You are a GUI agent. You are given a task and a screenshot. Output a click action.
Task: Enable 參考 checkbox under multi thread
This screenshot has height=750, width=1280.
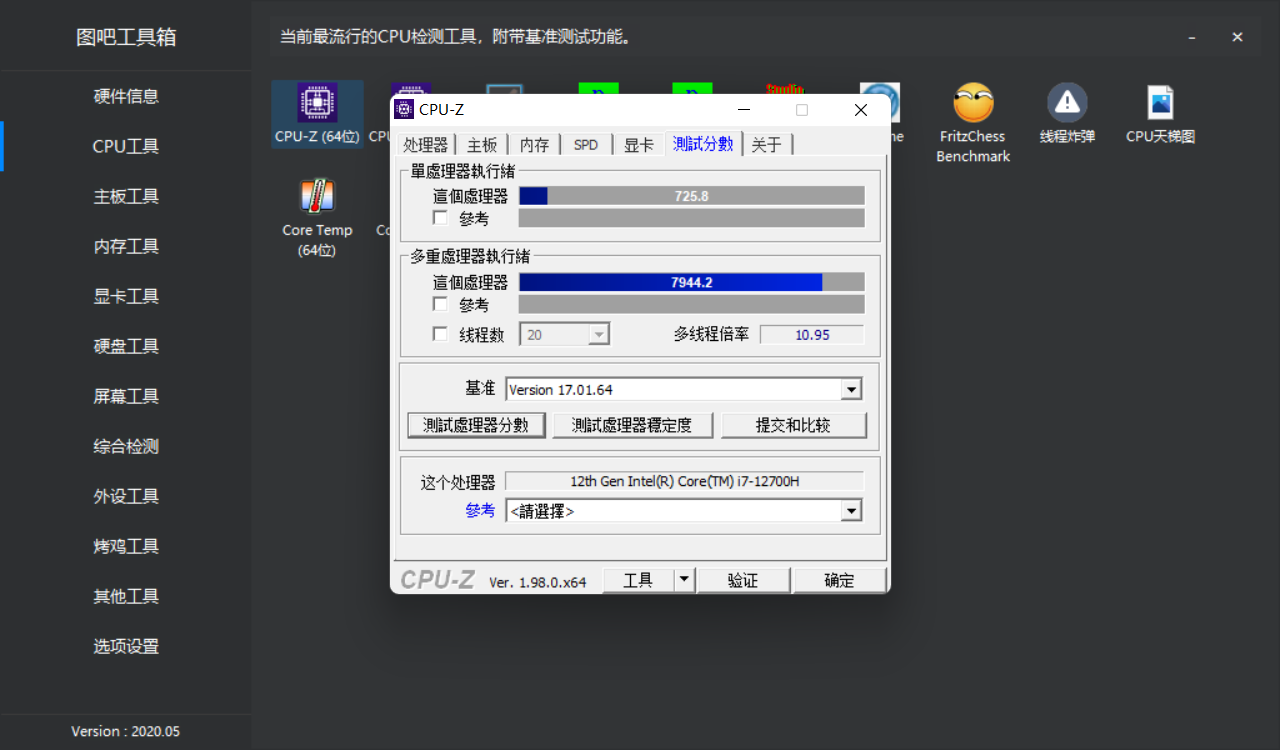coord(440,304)
